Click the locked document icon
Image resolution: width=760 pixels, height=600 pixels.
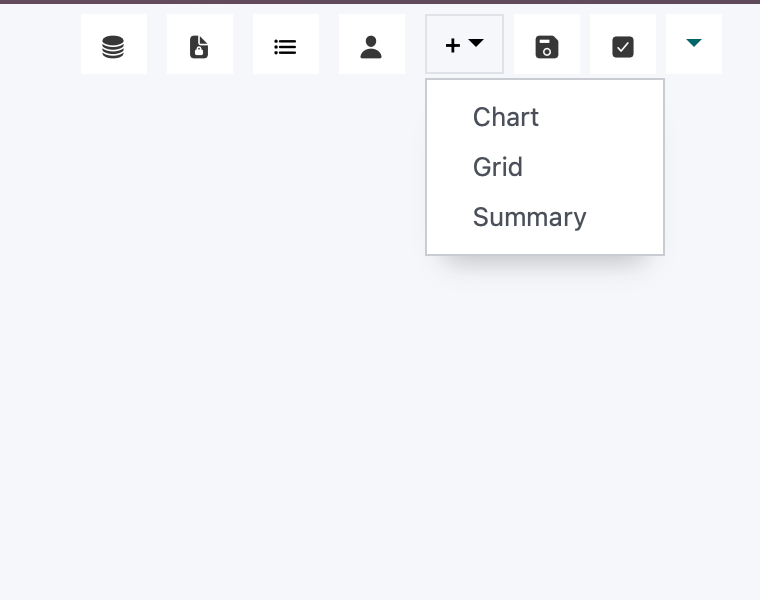(x=199, y=47)
